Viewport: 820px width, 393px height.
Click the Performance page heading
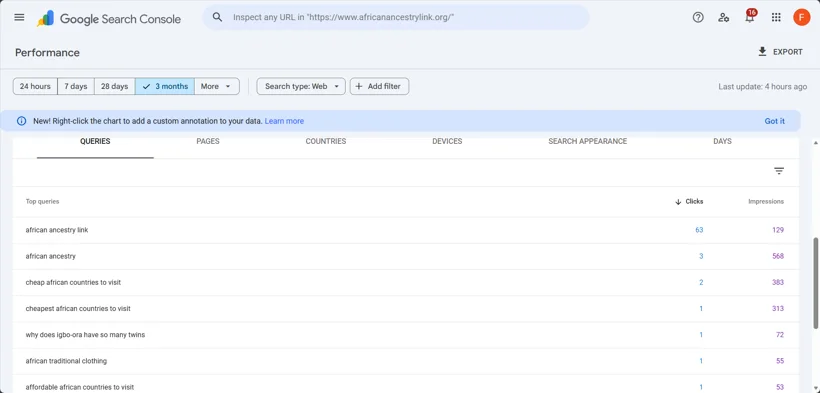(x=47, y=53)
